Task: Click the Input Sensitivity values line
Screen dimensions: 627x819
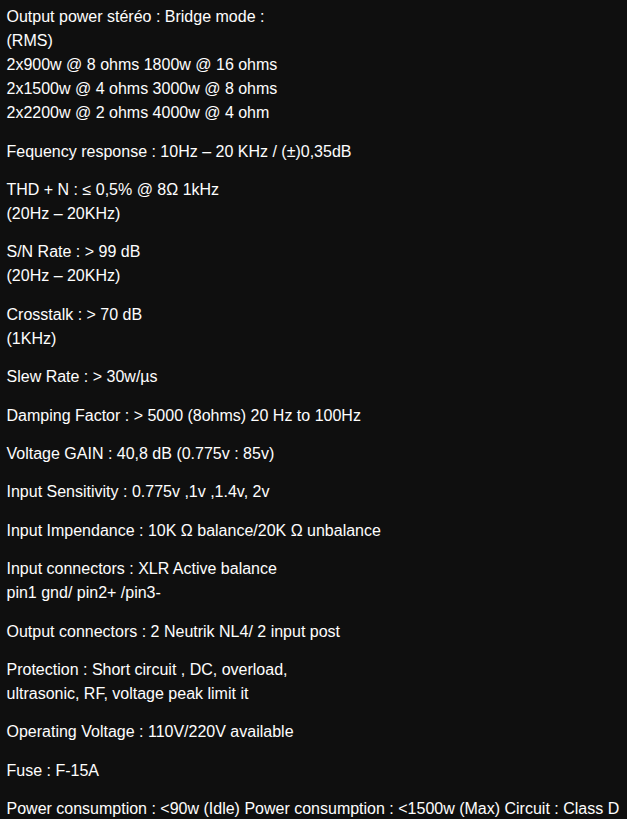Action: point(138,492)
